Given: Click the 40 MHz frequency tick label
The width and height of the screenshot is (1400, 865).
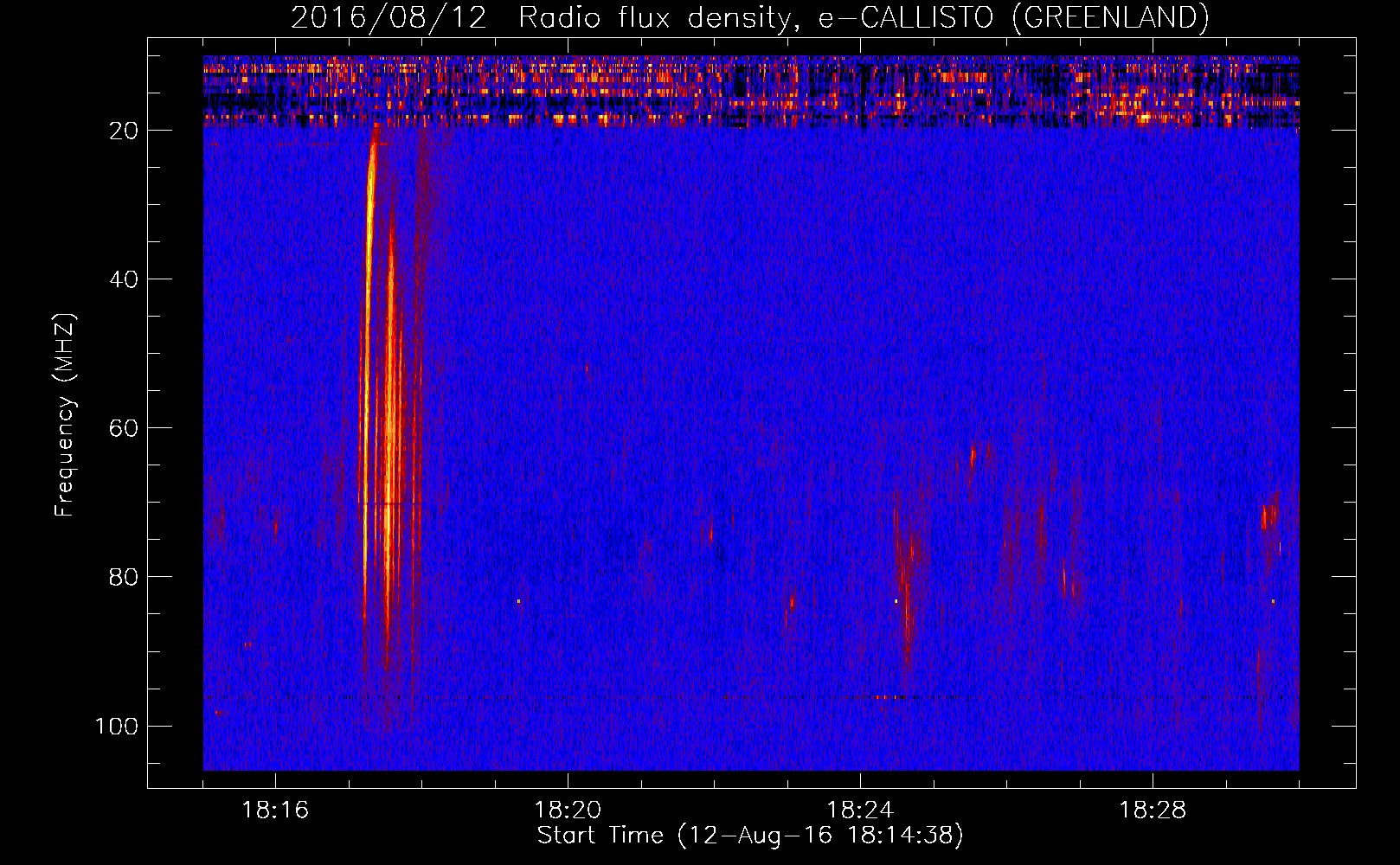Looking at the screenshot, I should click(x=124, y=279).
